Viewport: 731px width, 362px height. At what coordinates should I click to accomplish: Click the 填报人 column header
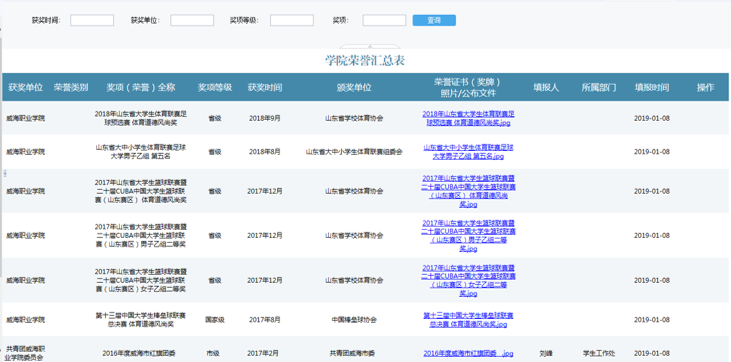click(546, 87)
